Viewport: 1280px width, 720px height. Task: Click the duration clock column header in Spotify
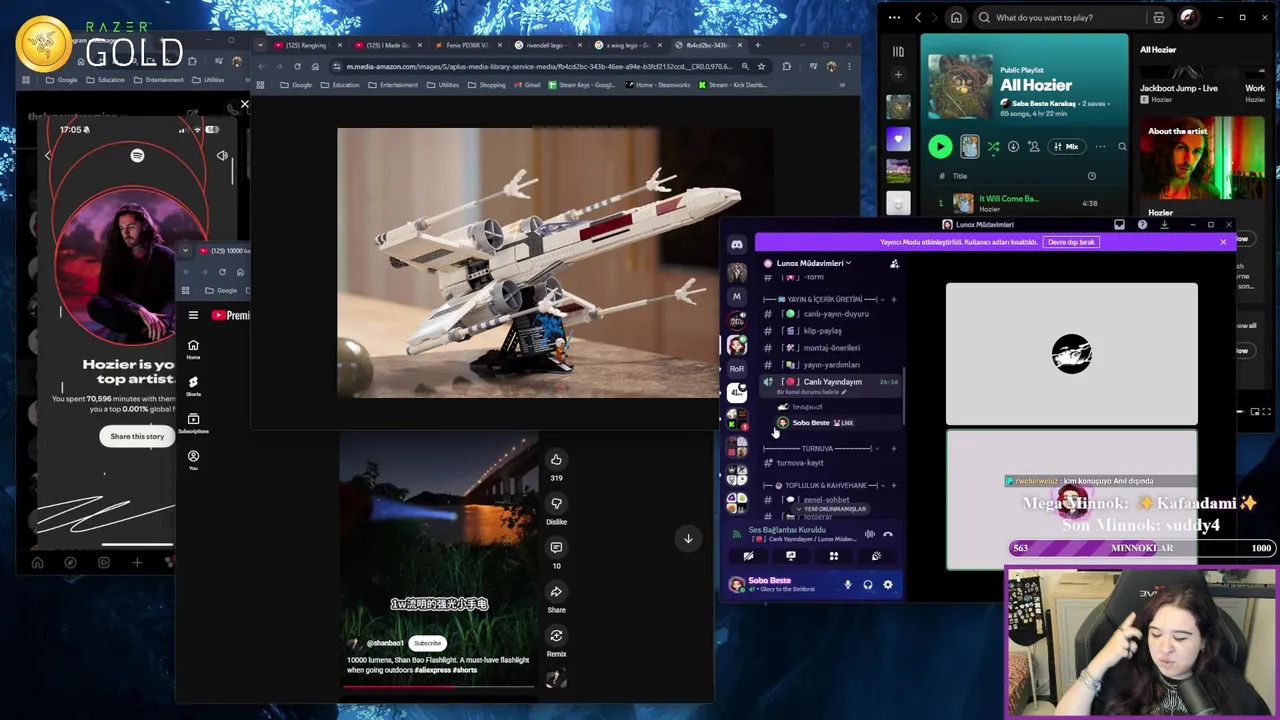point(1091,176)
